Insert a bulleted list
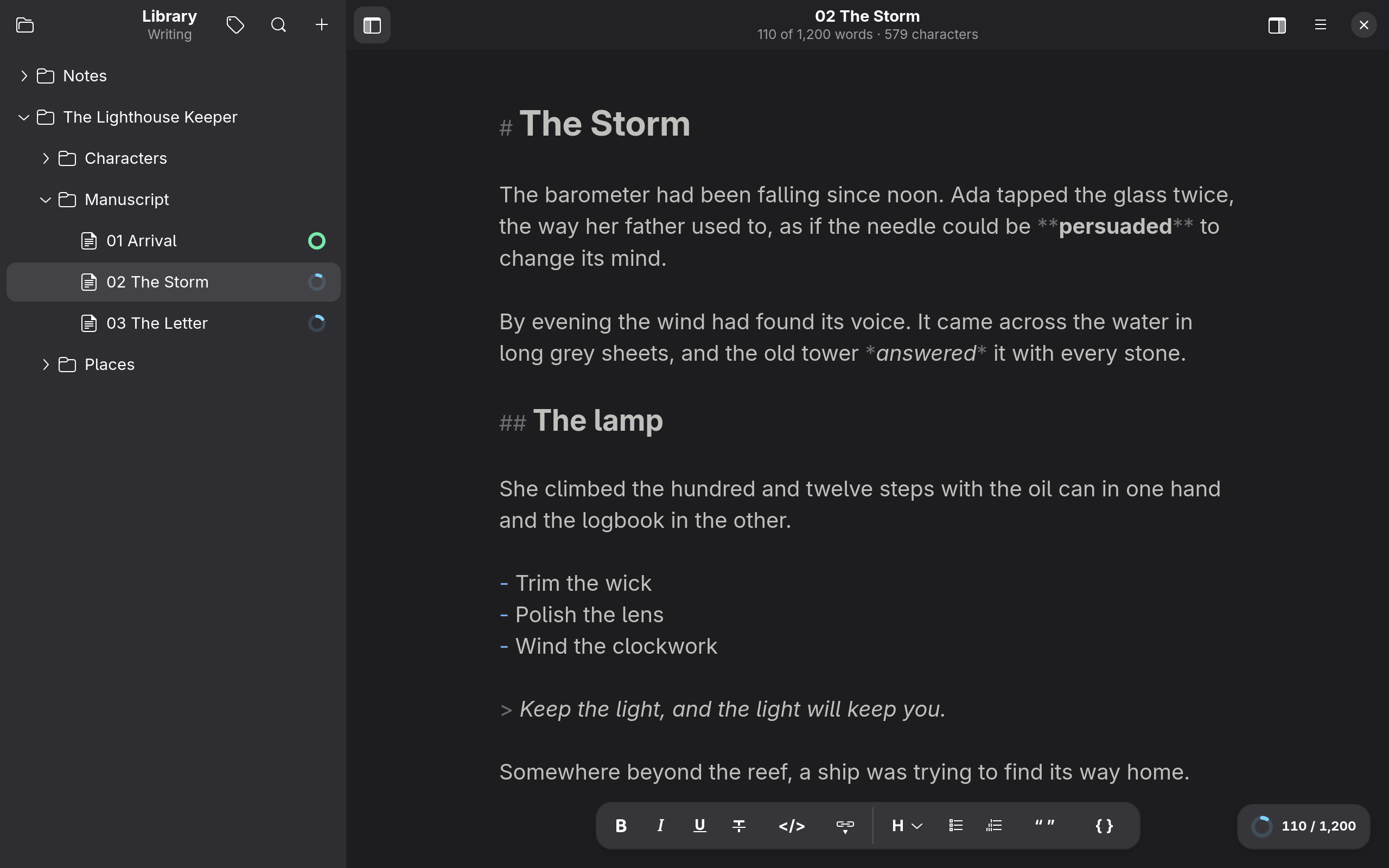Viewport: 1389px width, 868px height. pyautogui.click(x=955, y=826)
